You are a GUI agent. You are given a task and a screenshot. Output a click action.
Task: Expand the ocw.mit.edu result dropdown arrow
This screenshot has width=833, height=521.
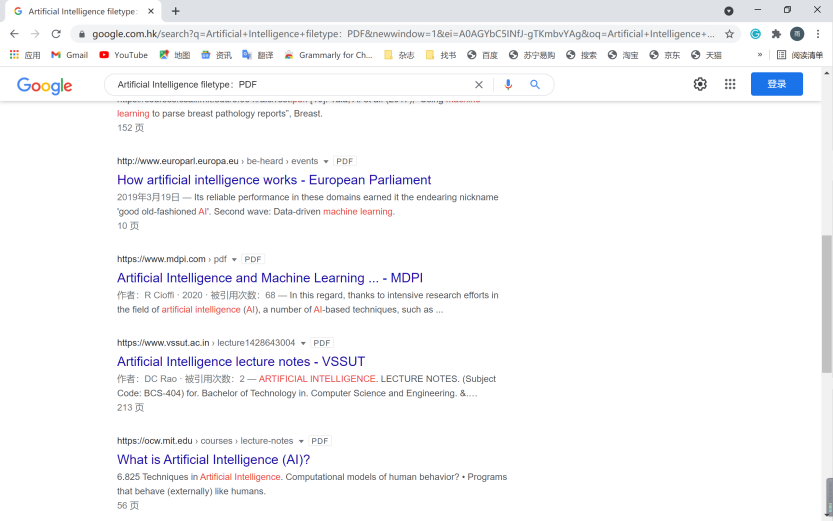coord(301,441)
